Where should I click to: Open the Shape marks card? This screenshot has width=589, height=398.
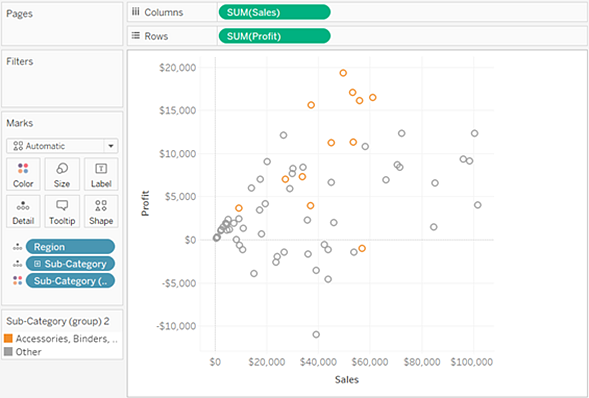point(101,211)
